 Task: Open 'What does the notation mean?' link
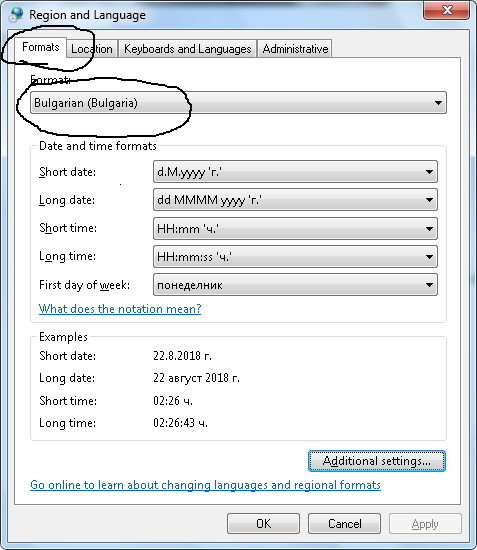(120, 309)
